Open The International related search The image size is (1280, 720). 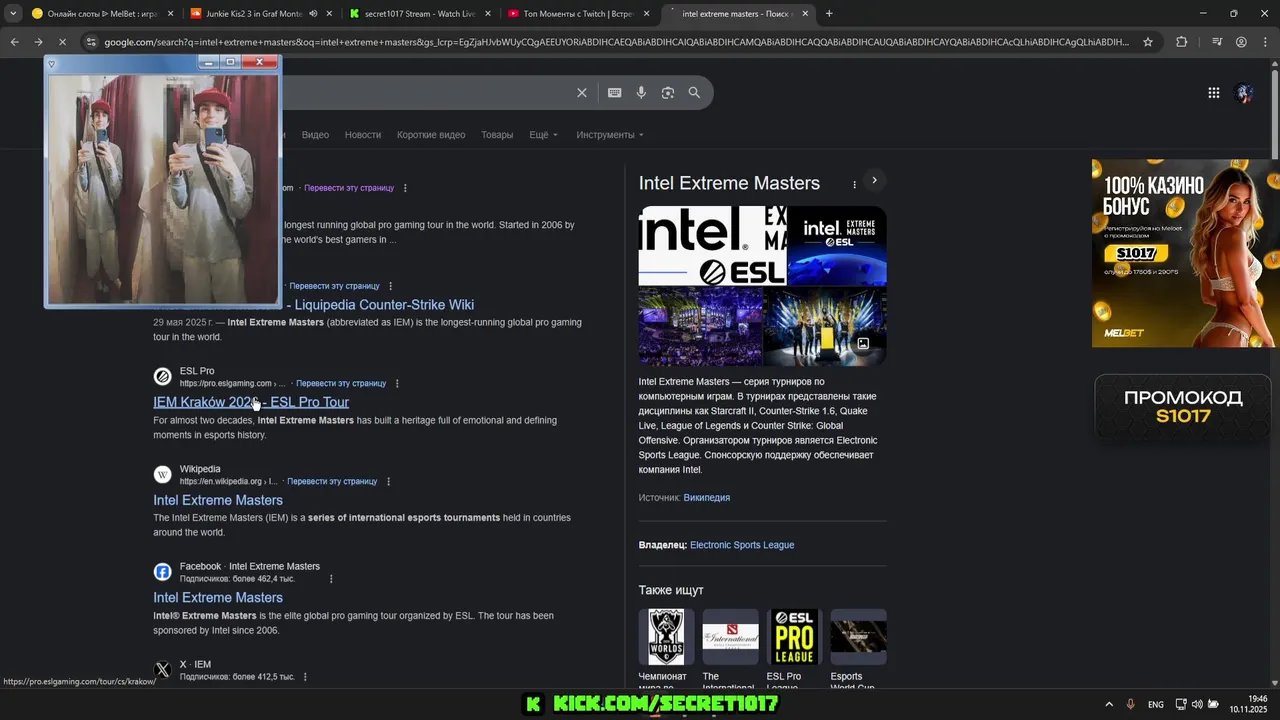(730, 647)
